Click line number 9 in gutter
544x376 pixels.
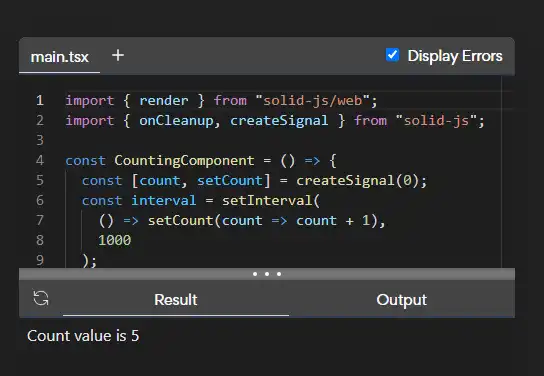(x=40, y=260)
